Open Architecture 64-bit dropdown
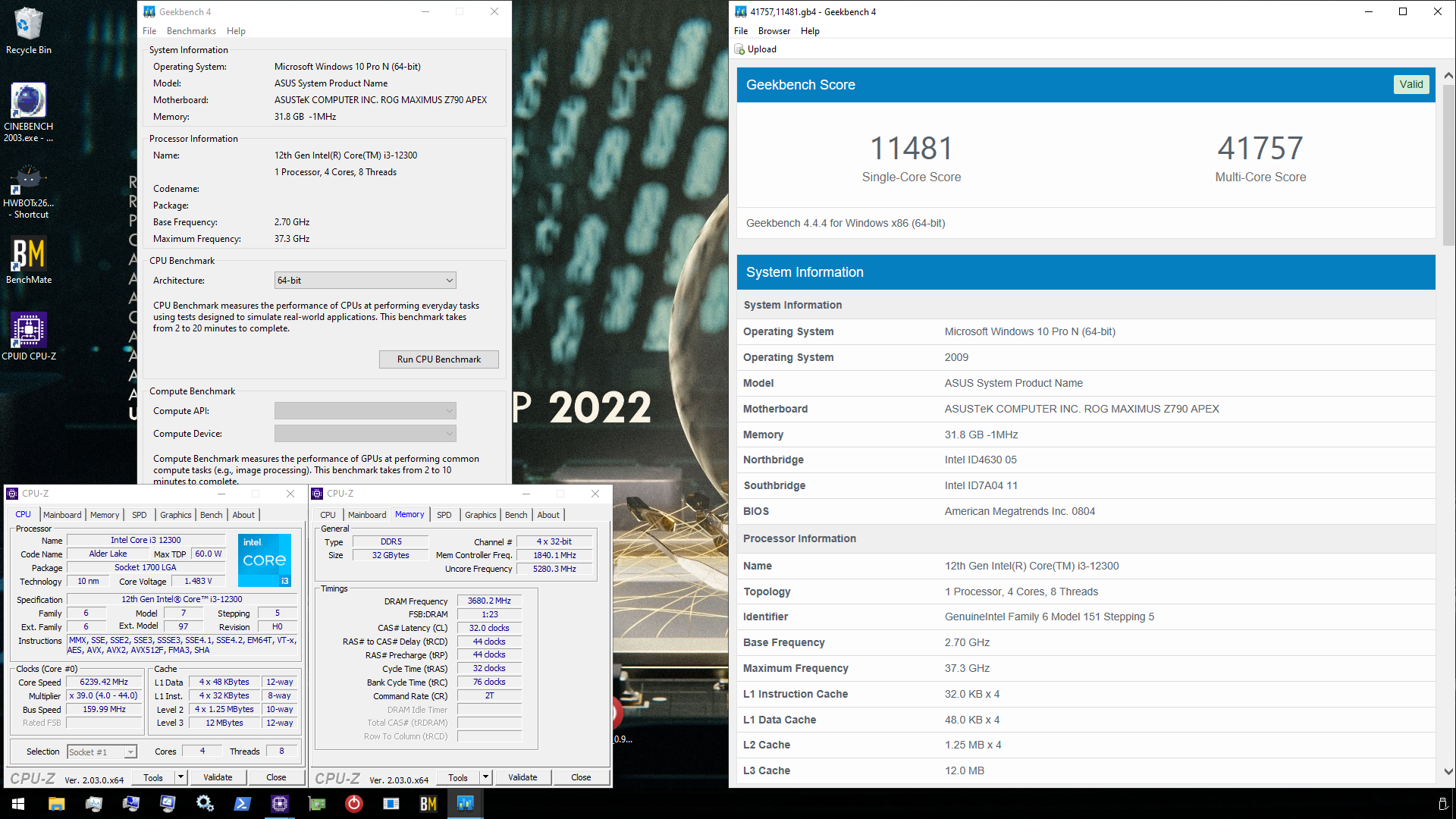Viewport: 1456px width, 819px height. [365, 281]
